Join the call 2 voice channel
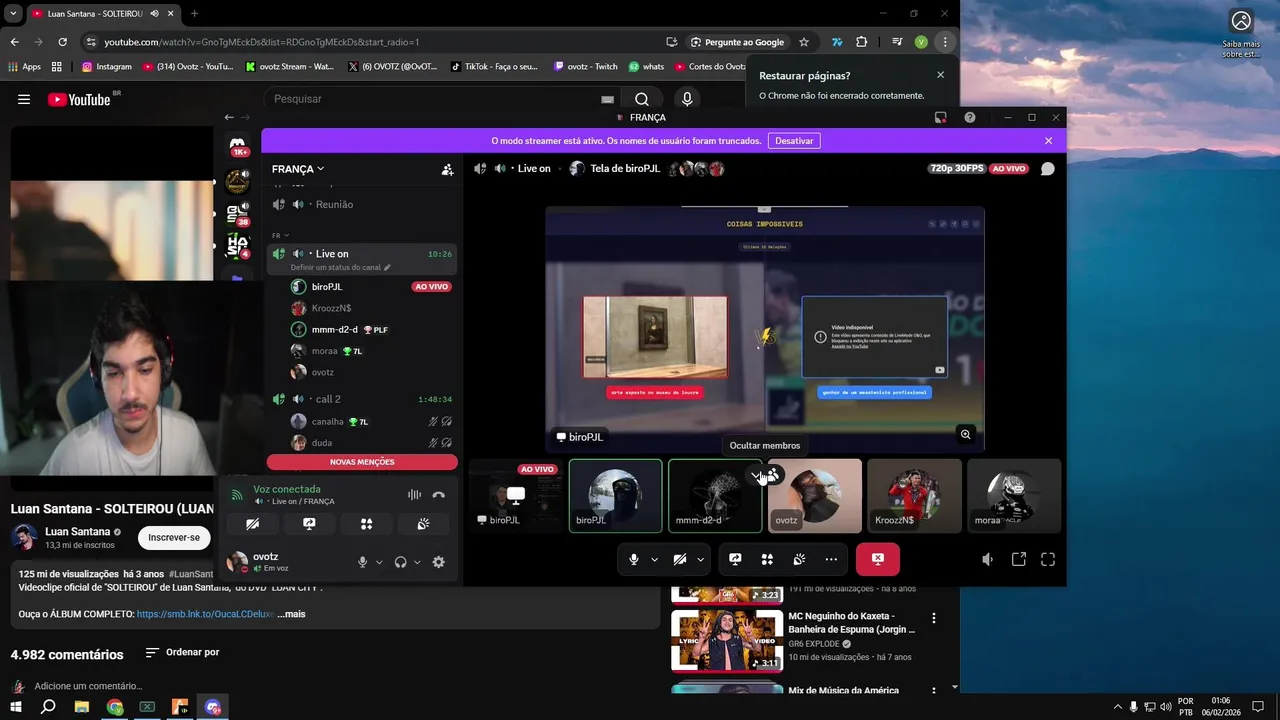The width and height of the screenshot is (1280, 720). pos(362,399)
